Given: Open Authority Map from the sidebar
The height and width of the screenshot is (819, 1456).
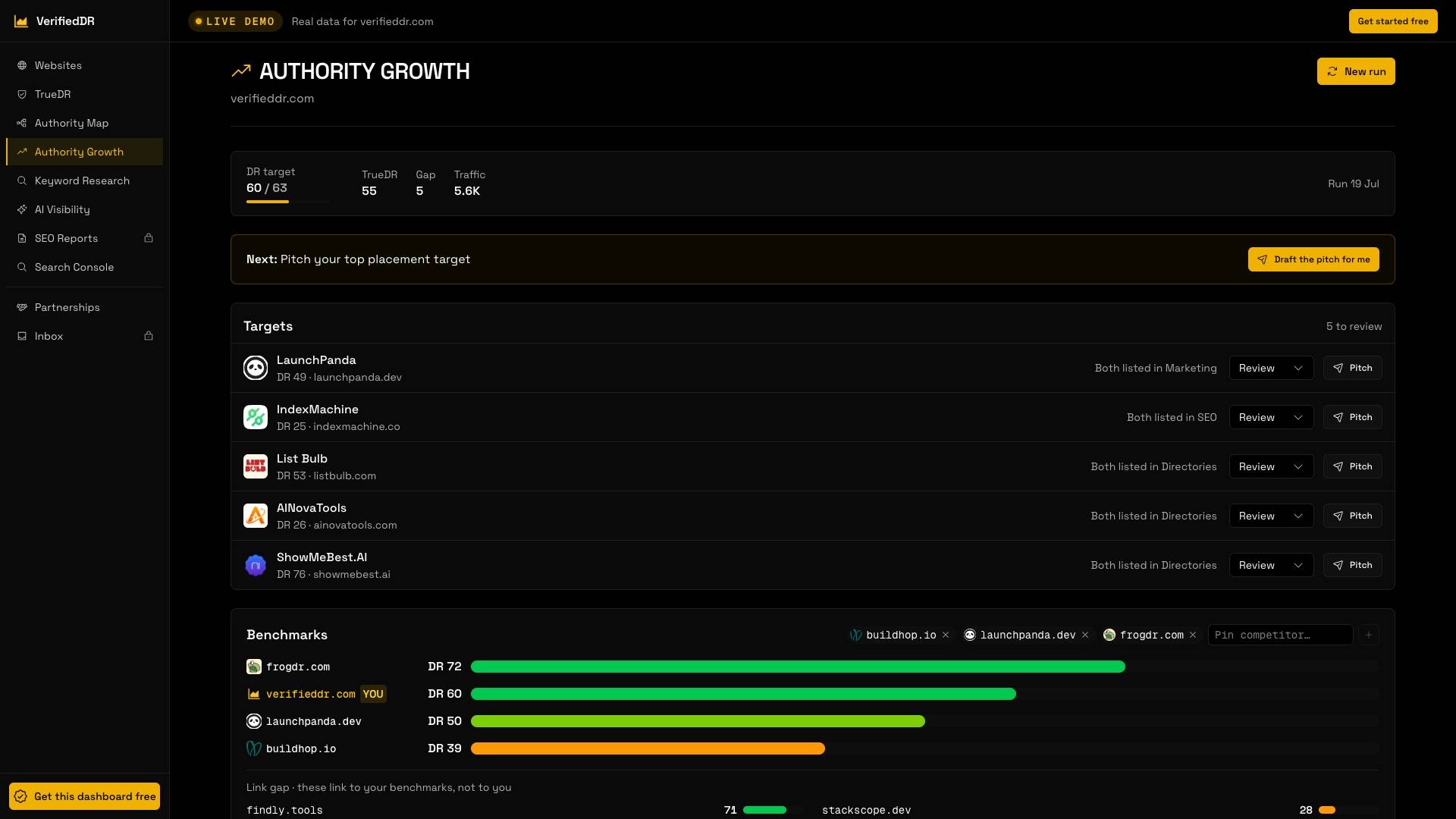Looking at the screenshot, I should tap(84, 123).
